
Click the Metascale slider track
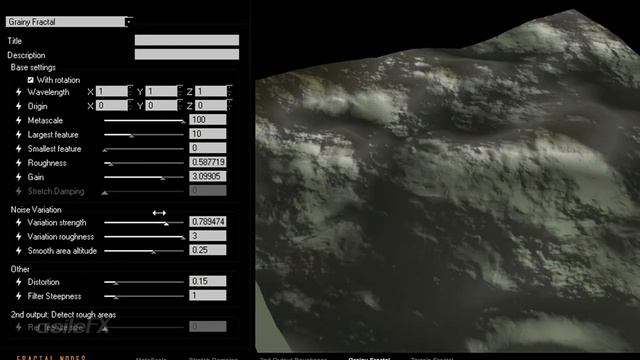click(144, 121)
